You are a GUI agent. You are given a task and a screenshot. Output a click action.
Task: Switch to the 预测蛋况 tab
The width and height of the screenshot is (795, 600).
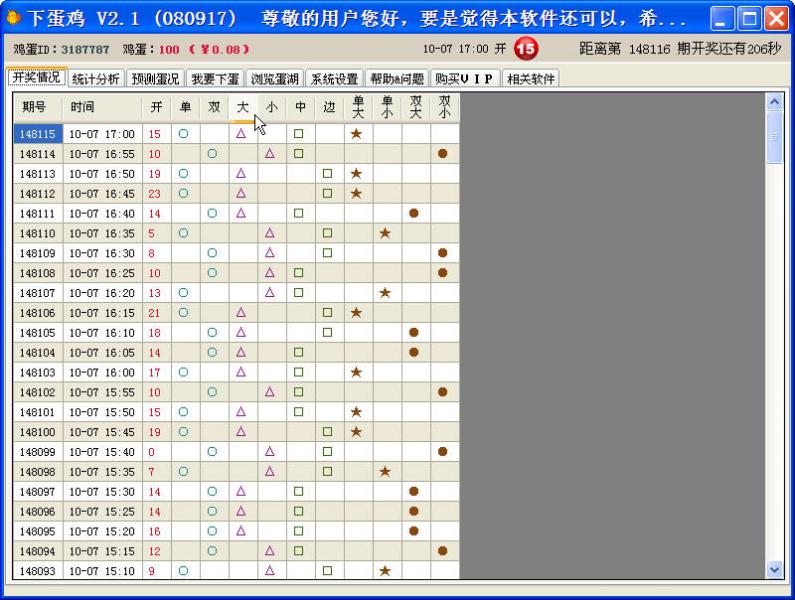[x=155, y=79]
